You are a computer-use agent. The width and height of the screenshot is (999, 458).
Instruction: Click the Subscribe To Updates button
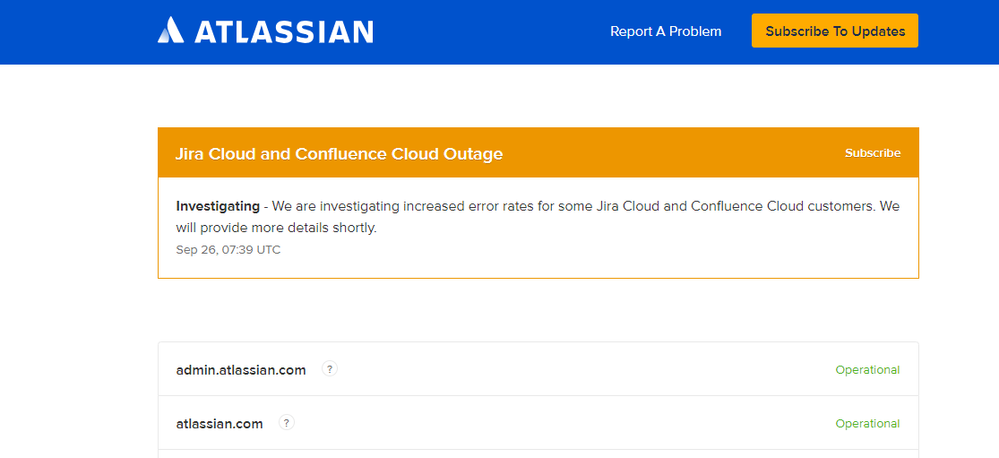tap(835, 31)
